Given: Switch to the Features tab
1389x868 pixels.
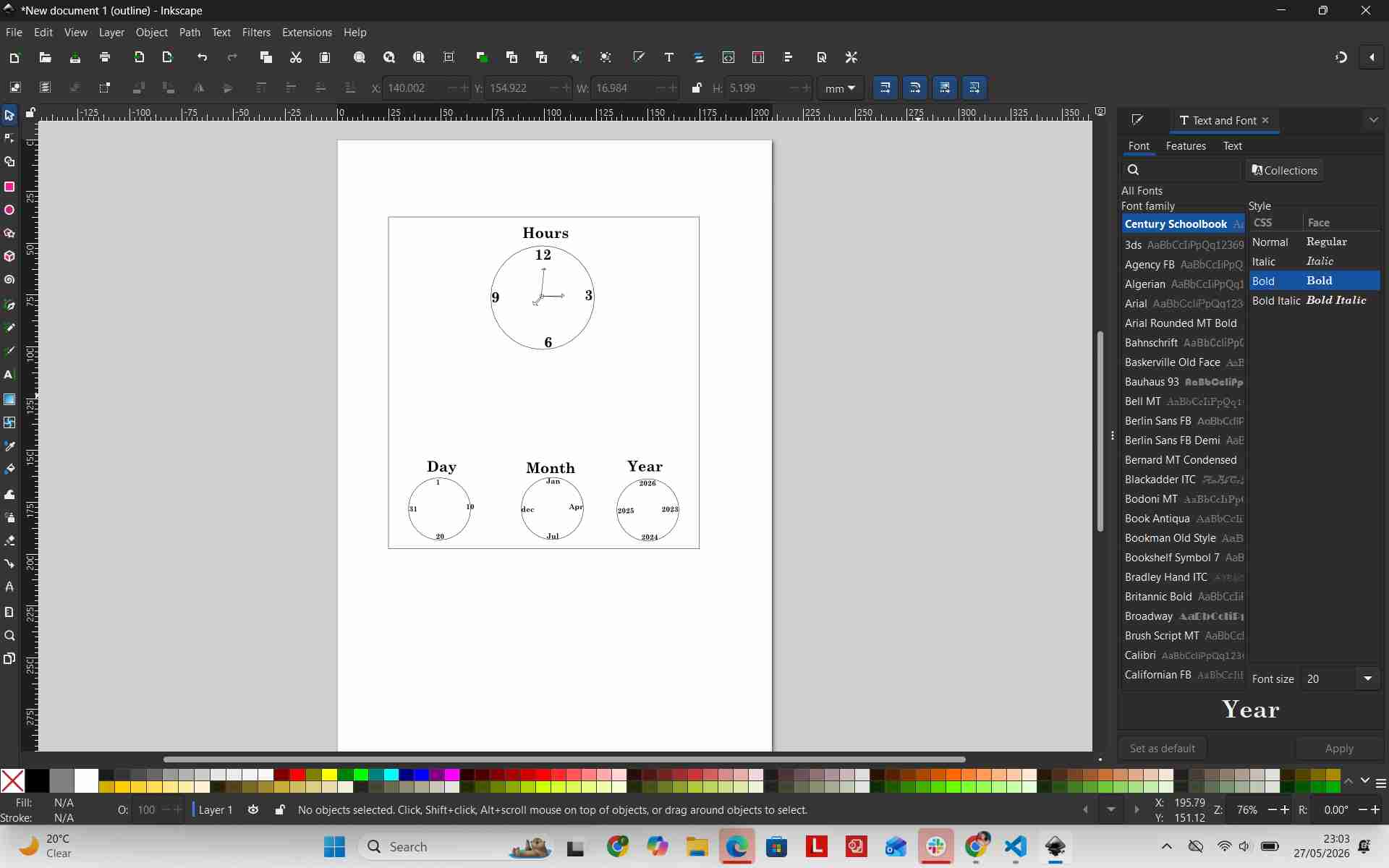Looking at the screenshot, I should tap(1186, 146).
